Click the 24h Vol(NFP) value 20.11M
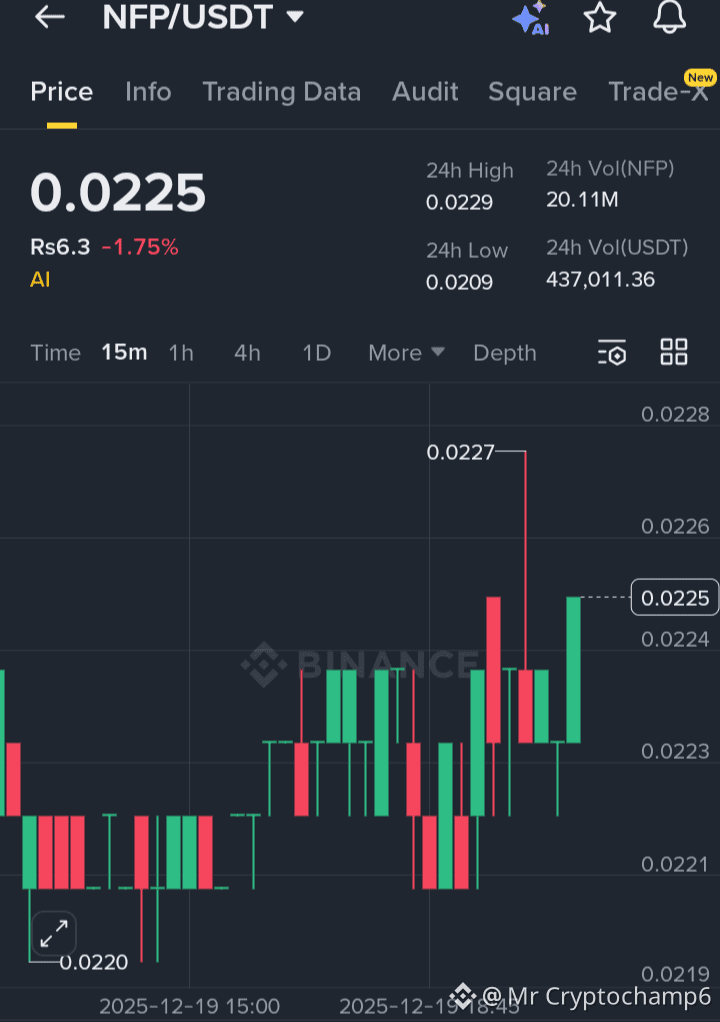This screenshot has width=720, height=1022. coord(582,199)
